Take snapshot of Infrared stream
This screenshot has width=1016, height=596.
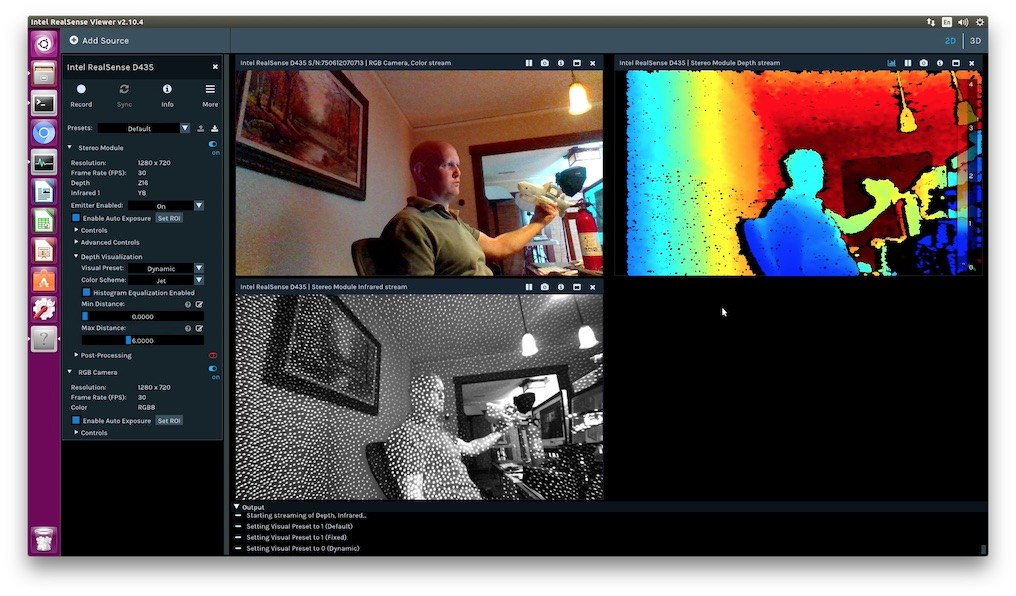(545, 287)
